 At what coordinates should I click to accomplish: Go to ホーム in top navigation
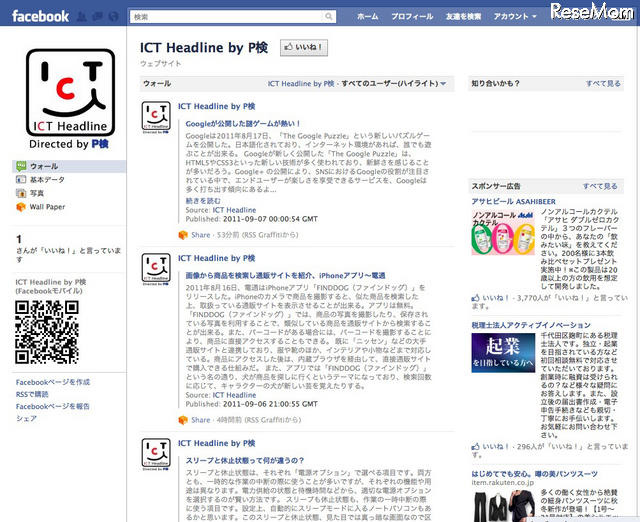coord(367,16)
